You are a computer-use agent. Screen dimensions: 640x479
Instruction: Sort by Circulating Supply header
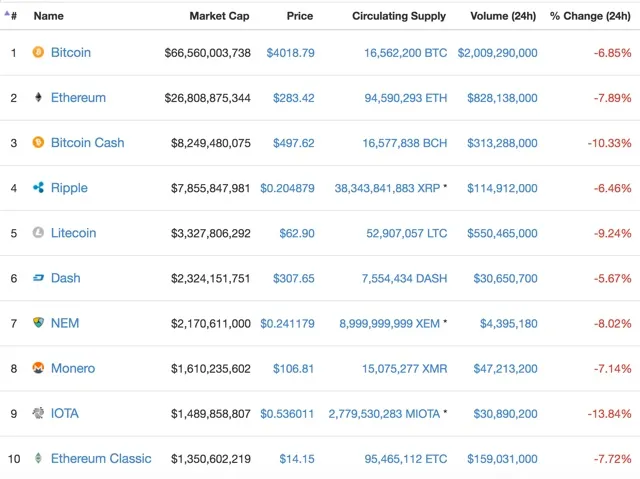[x=399, y=16]
